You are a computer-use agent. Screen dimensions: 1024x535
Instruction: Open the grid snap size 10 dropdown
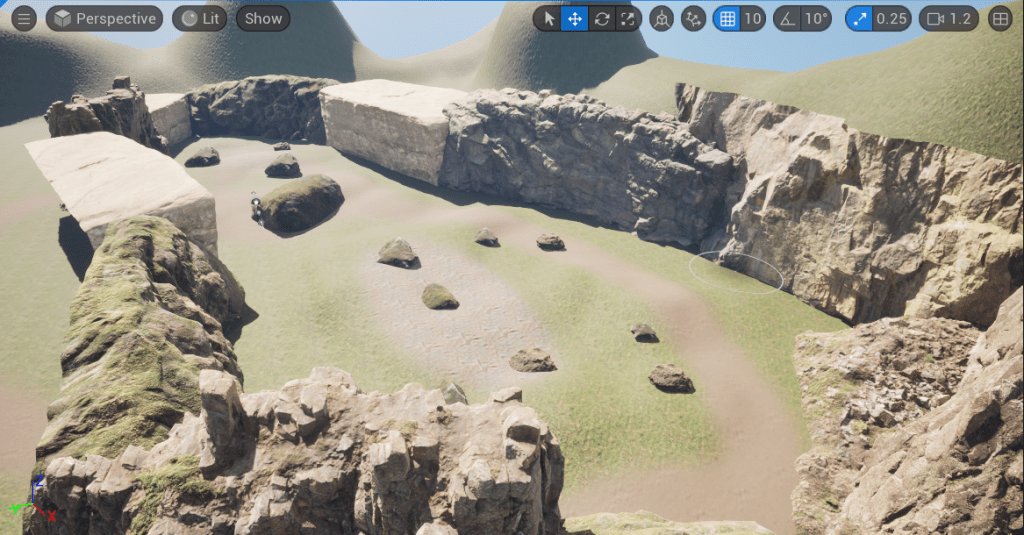(753, 18)
